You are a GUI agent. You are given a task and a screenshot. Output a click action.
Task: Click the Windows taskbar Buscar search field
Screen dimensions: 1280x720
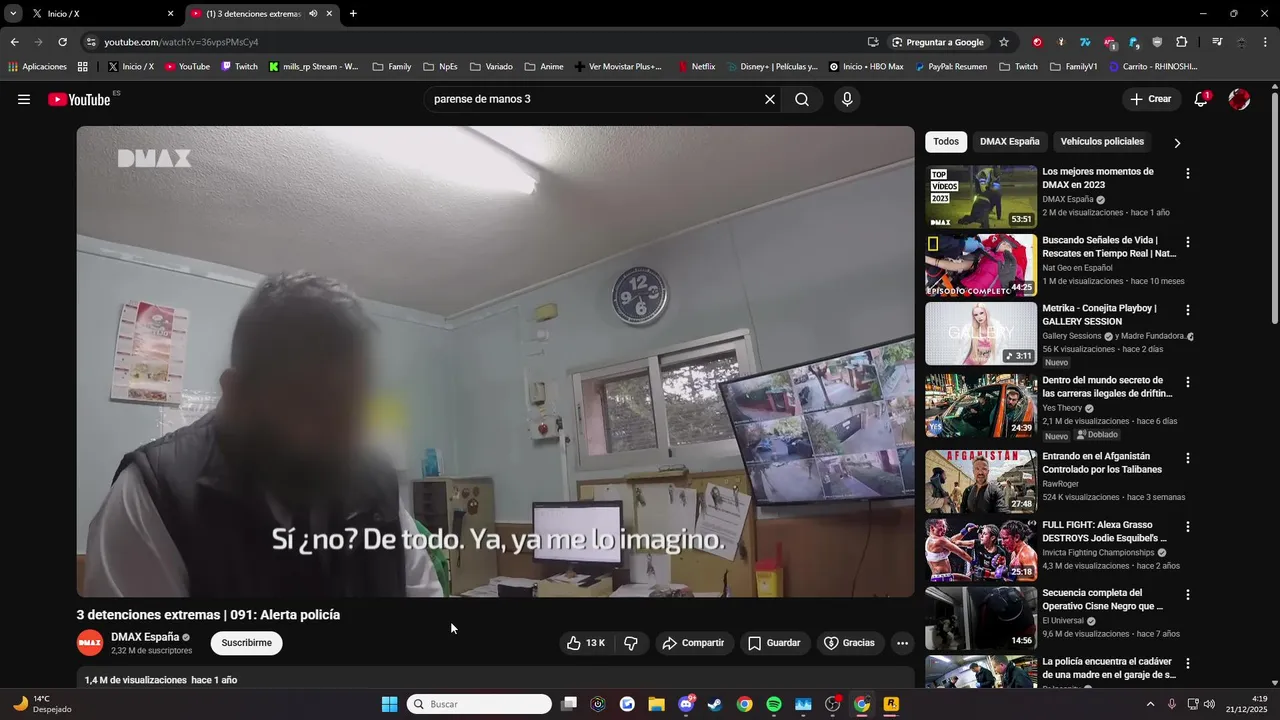tap(479, 704)
